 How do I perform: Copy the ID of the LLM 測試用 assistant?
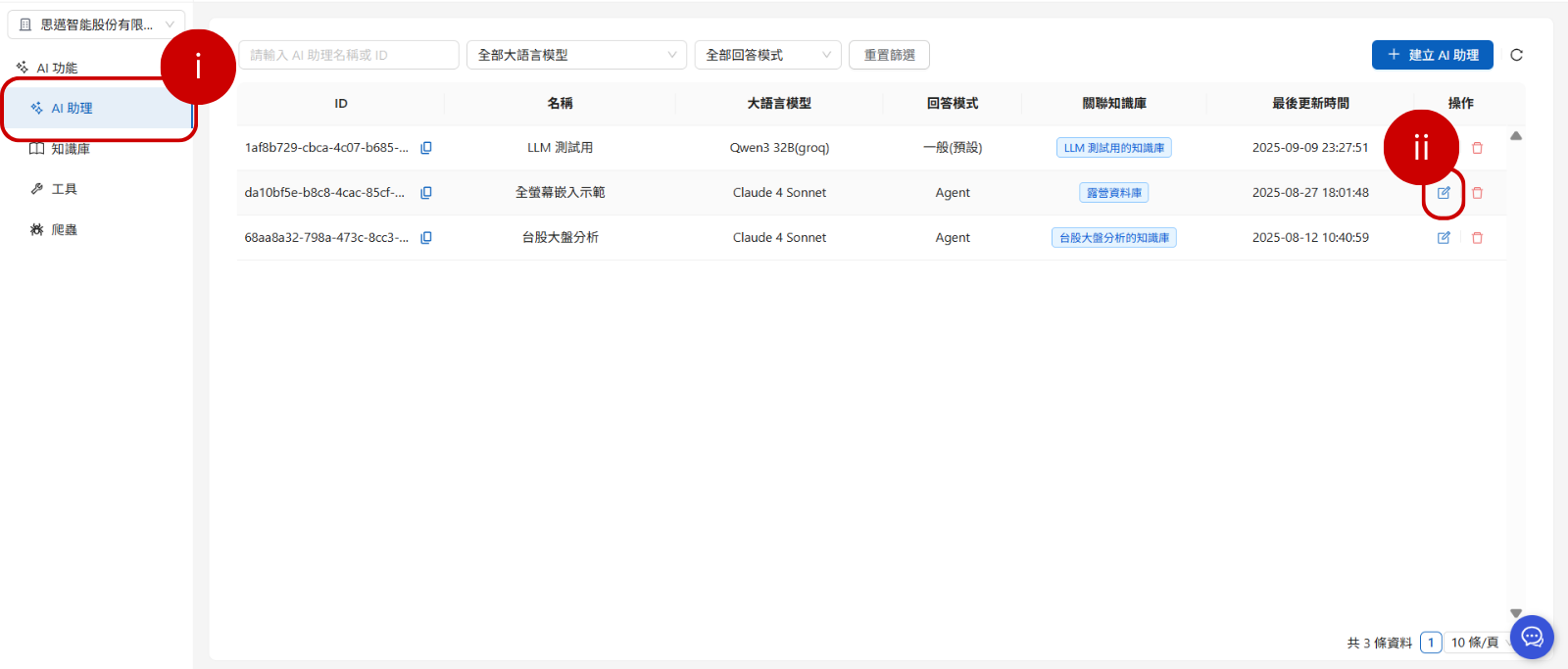pyautogui.click(x=426, y=148)
